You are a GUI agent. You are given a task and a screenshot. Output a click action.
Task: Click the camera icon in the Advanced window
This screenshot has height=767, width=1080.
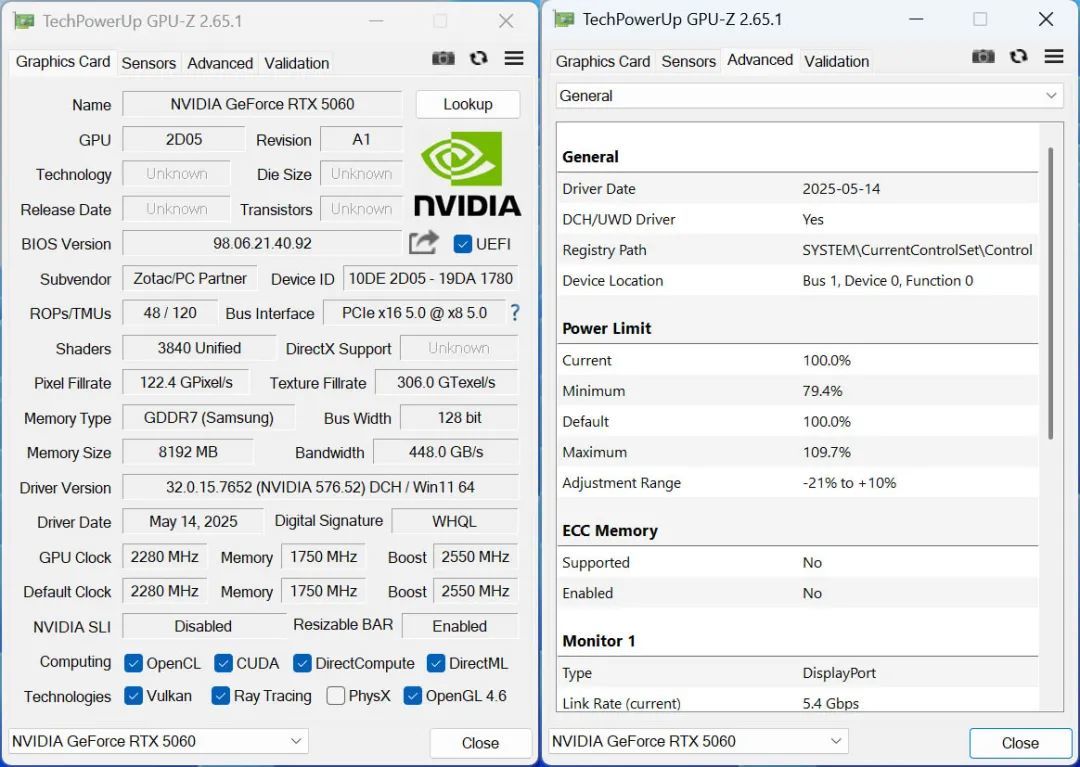click(983, 56)
